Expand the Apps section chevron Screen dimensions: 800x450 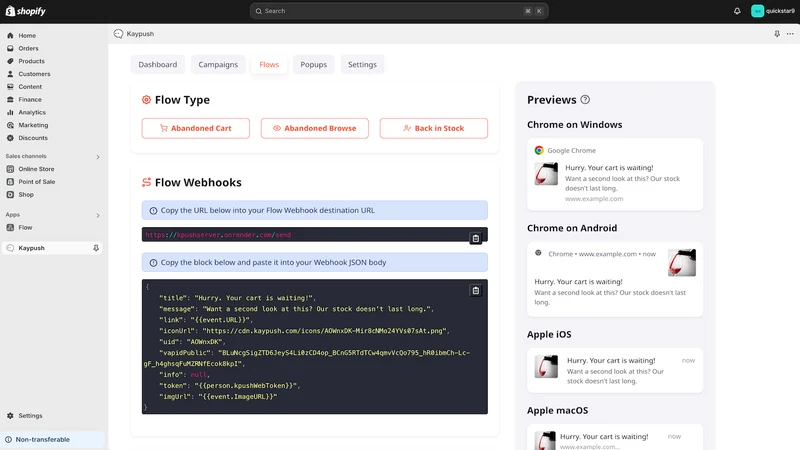[98, 215]
